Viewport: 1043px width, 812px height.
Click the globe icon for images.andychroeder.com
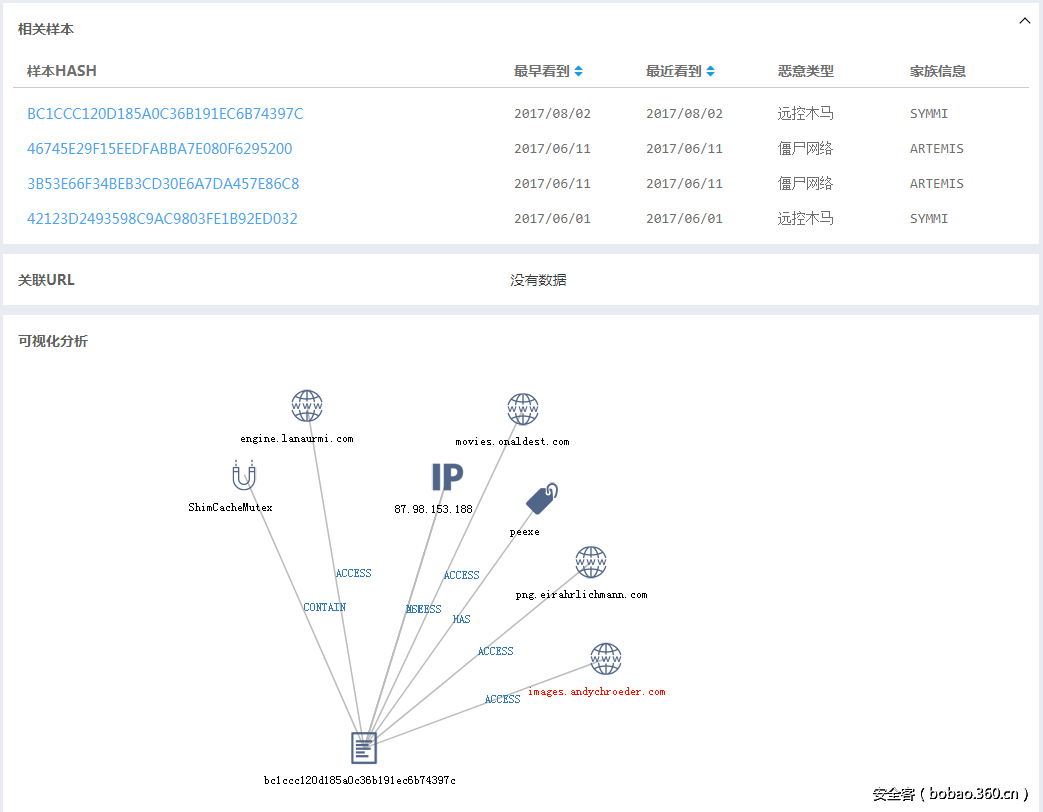pyautogui.click(x=606, y=659)
